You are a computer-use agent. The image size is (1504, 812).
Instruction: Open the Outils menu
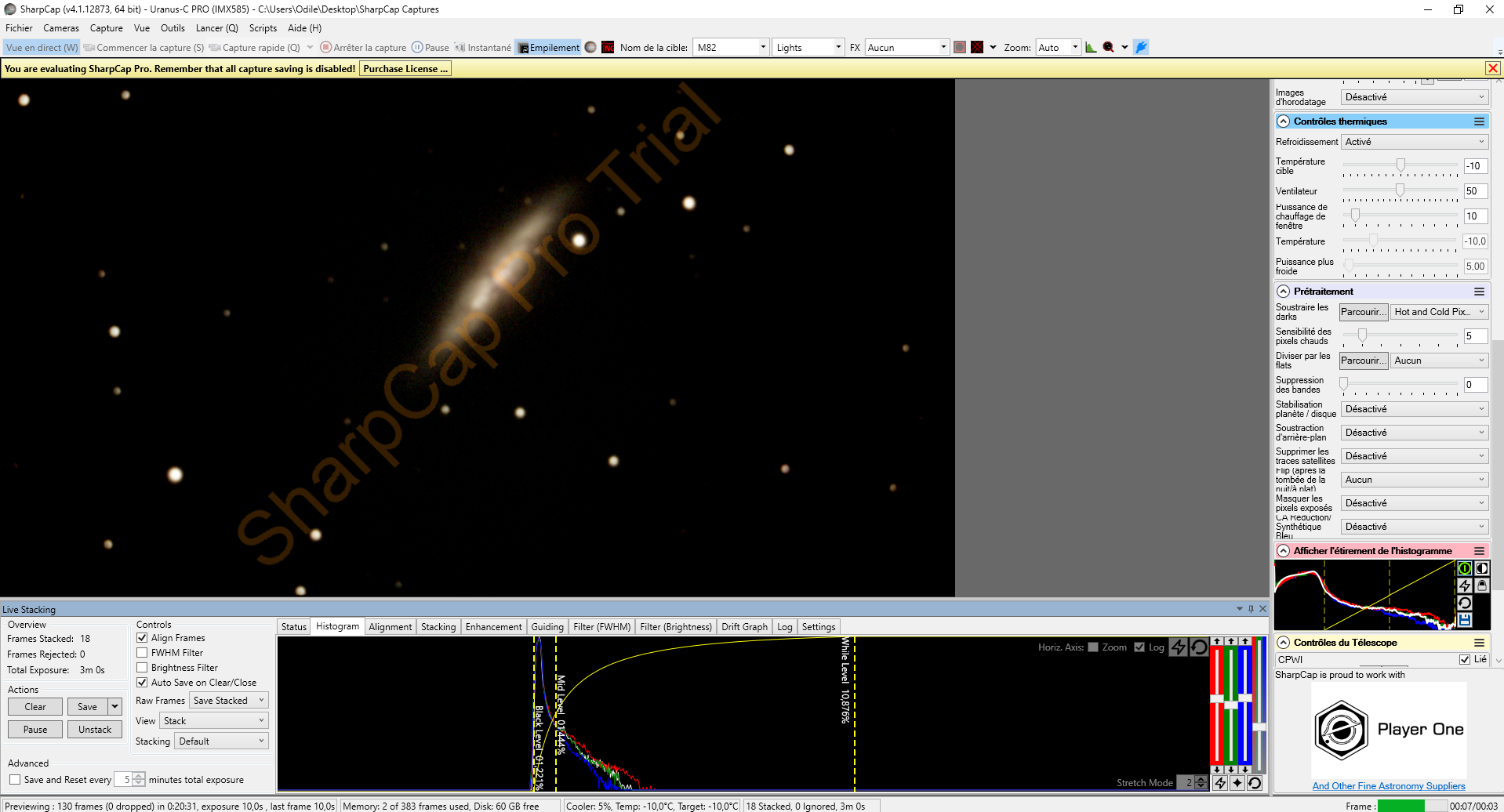pos(173,28)
